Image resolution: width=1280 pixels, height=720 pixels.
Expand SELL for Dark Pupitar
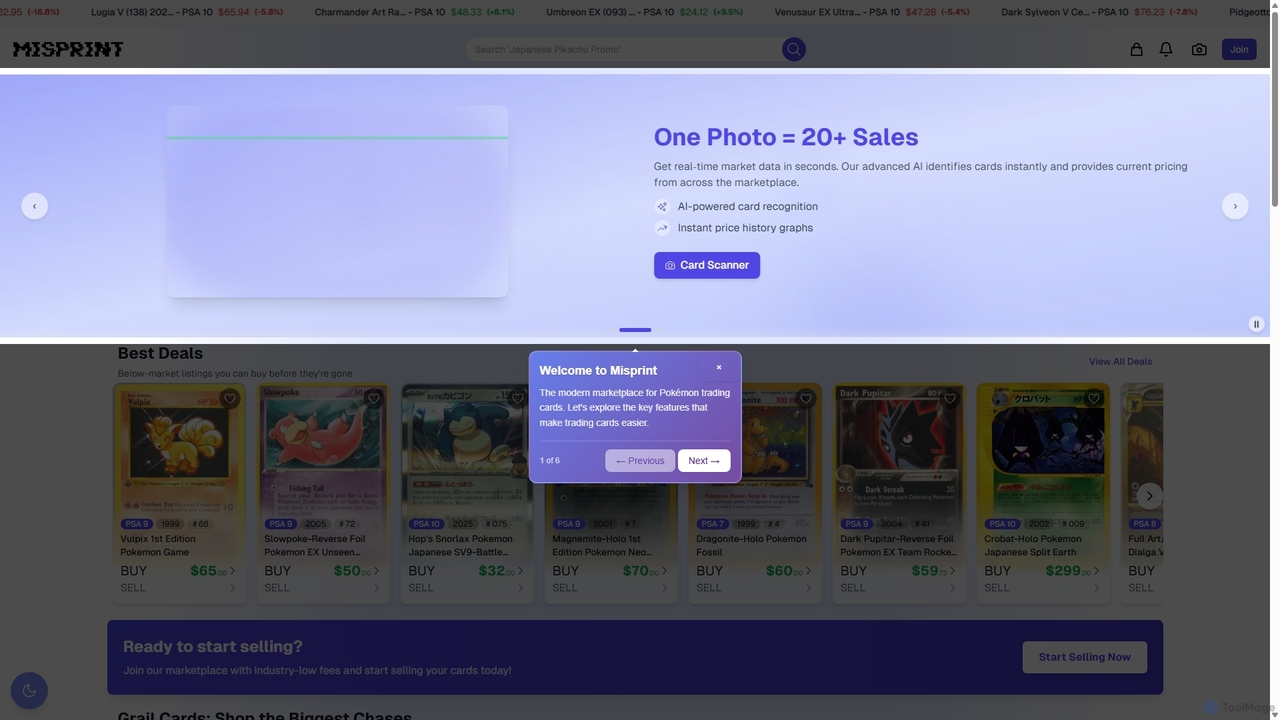tap(898, 588)
